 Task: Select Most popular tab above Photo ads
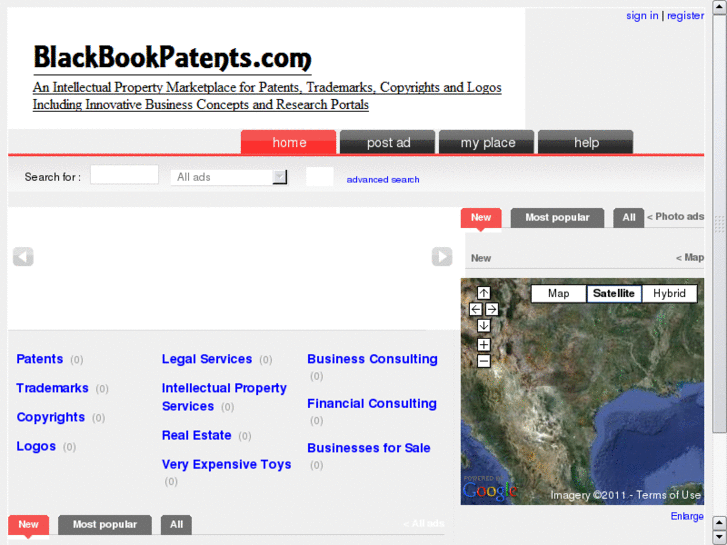557,218
